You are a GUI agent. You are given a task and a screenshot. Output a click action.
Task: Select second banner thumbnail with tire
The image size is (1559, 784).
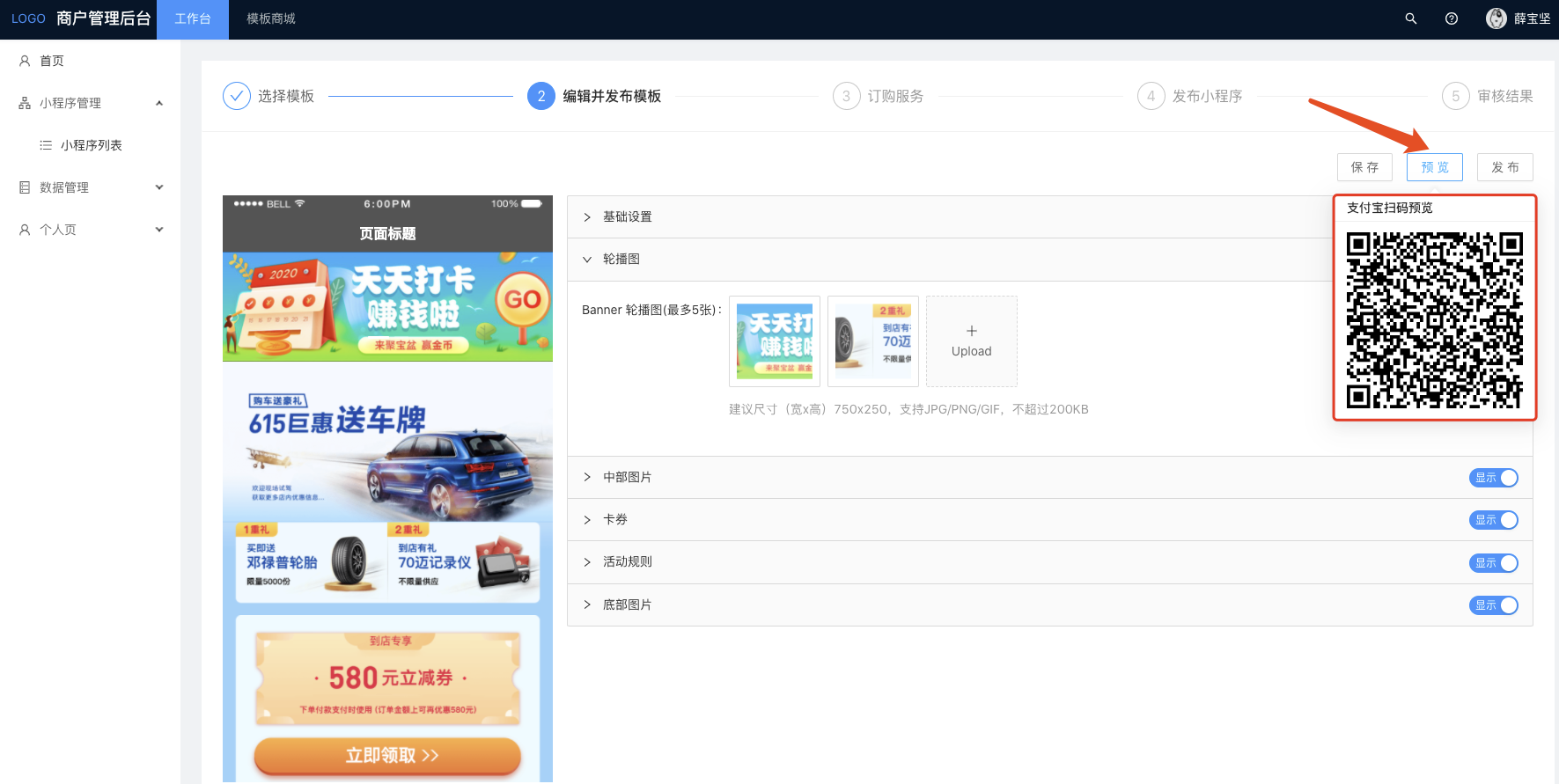[873, 341]
